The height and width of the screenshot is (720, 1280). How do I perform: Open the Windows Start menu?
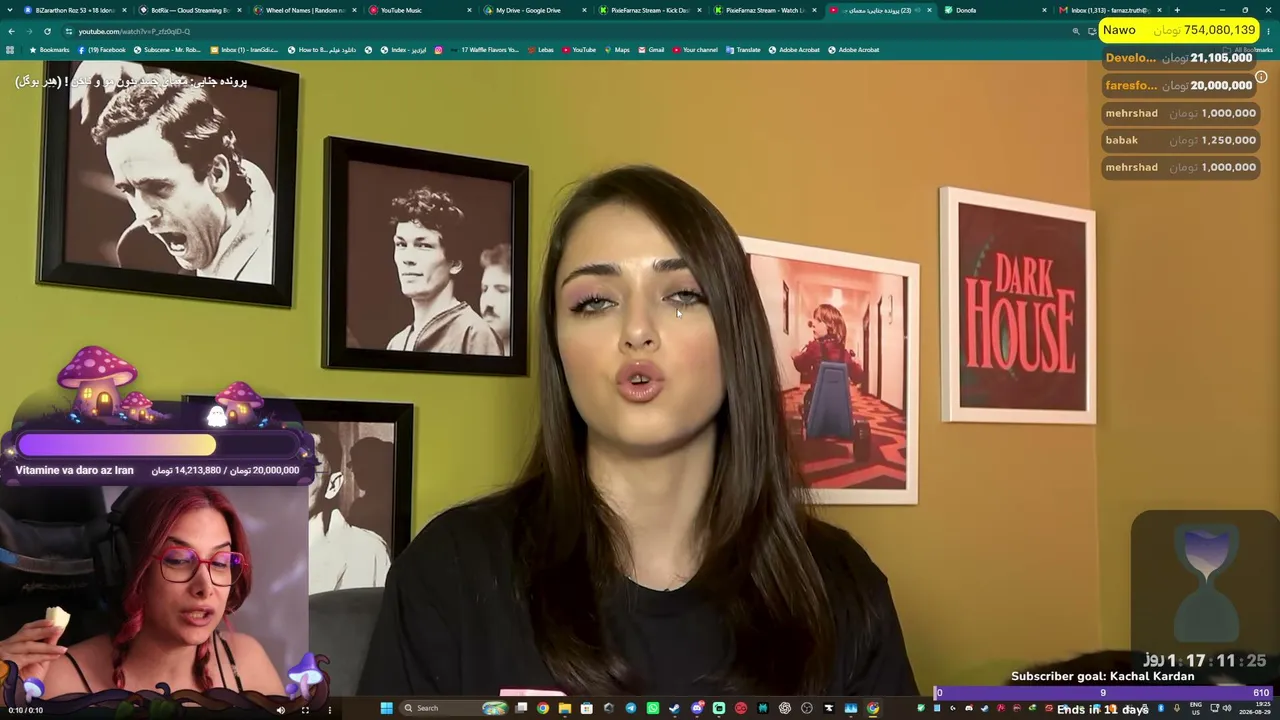pos(386,709)
